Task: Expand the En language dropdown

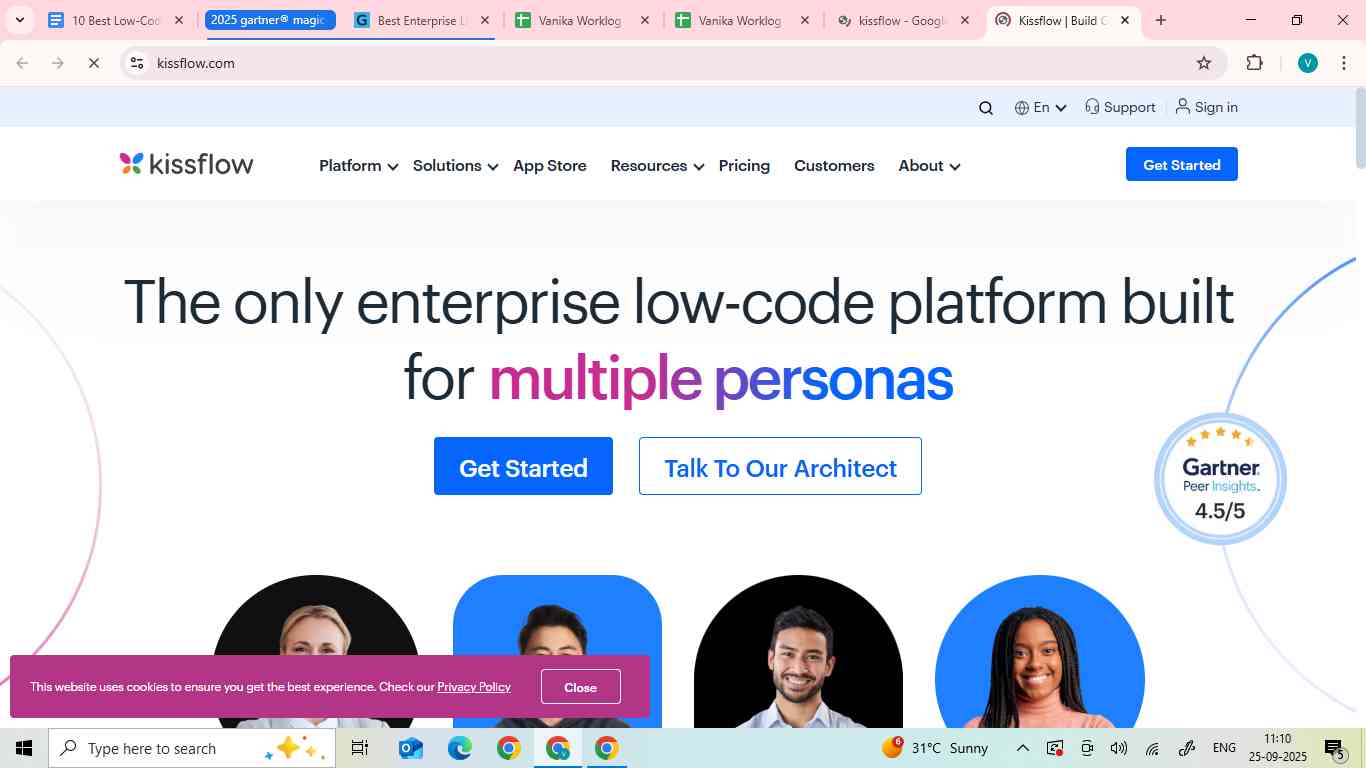Action: [x=1040, y=108]
